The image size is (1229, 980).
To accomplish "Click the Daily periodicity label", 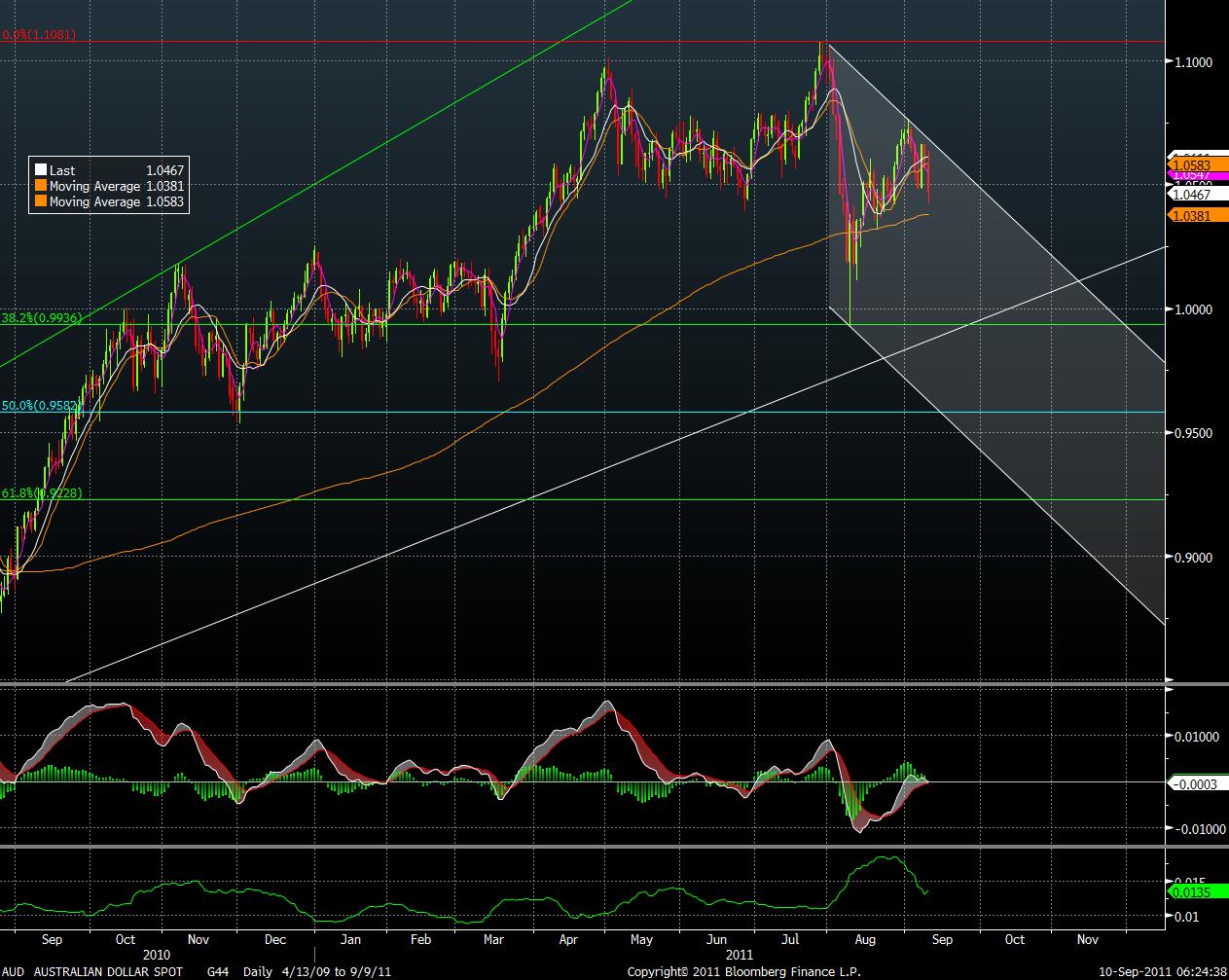I will point(259,971).
